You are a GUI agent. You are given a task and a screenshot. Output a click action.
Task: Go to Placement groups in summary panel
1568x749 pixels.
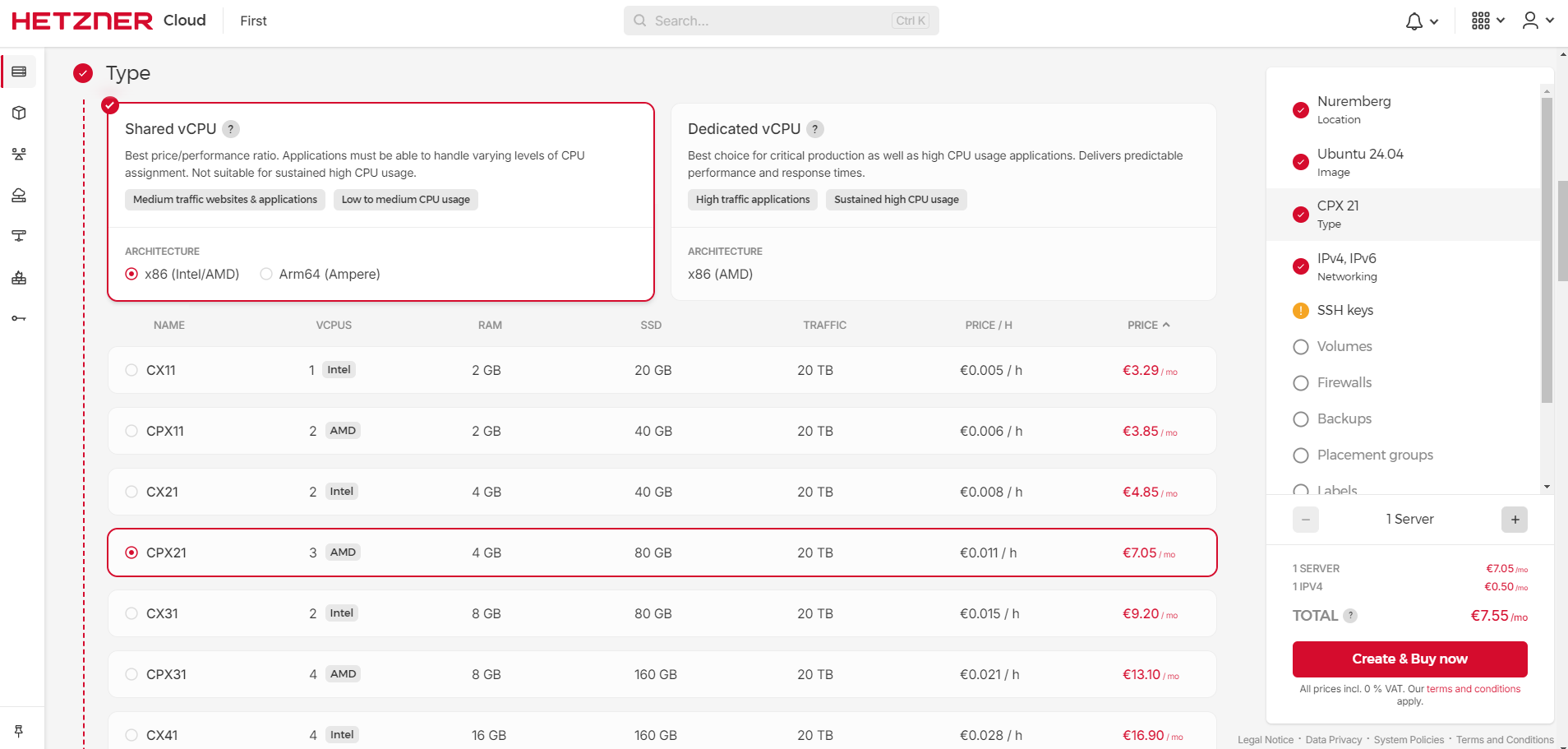click(1374, 455)
